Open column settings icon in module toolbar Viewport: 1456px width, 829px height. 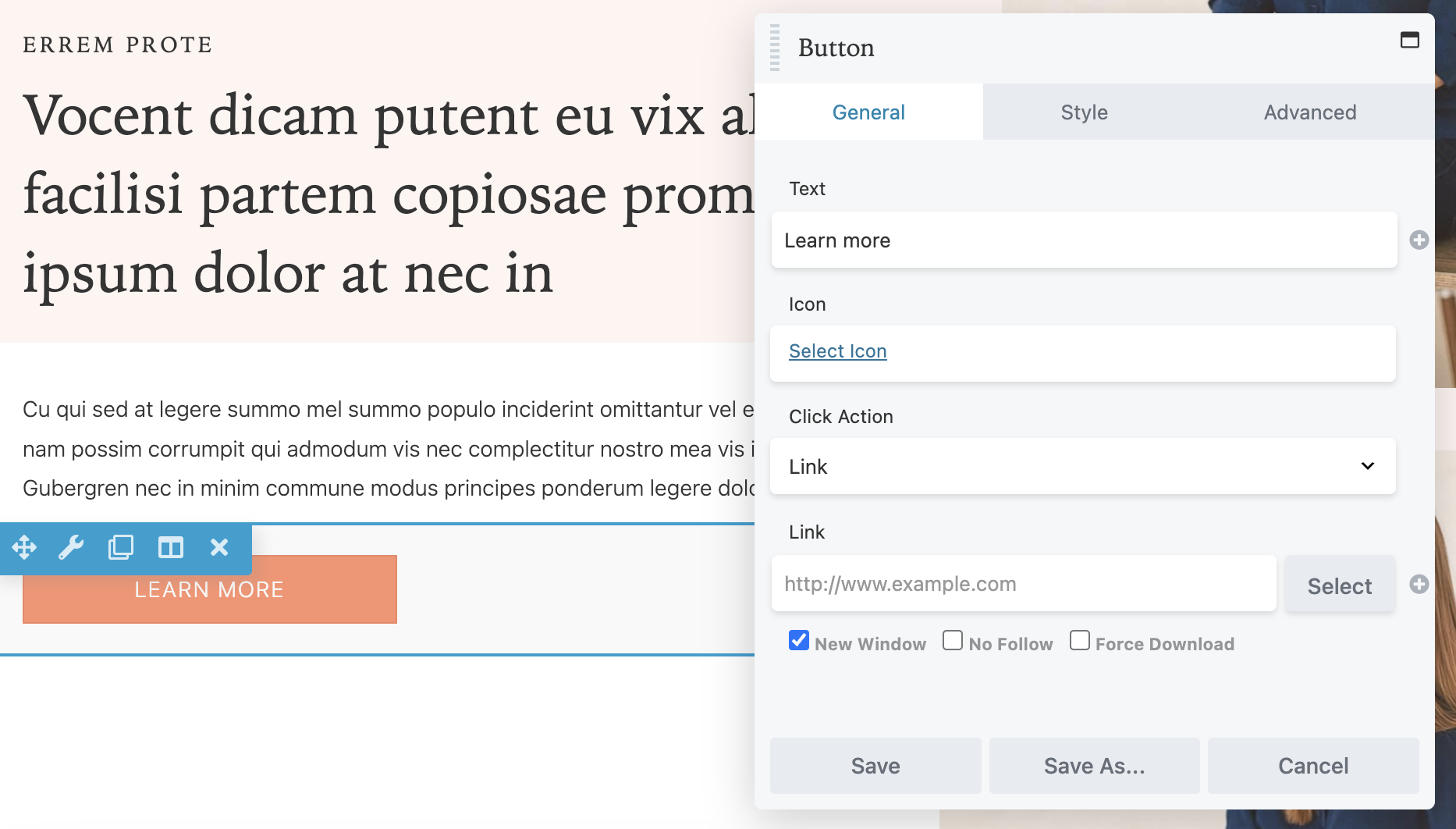pyautogui.click(x=170, y=547)
